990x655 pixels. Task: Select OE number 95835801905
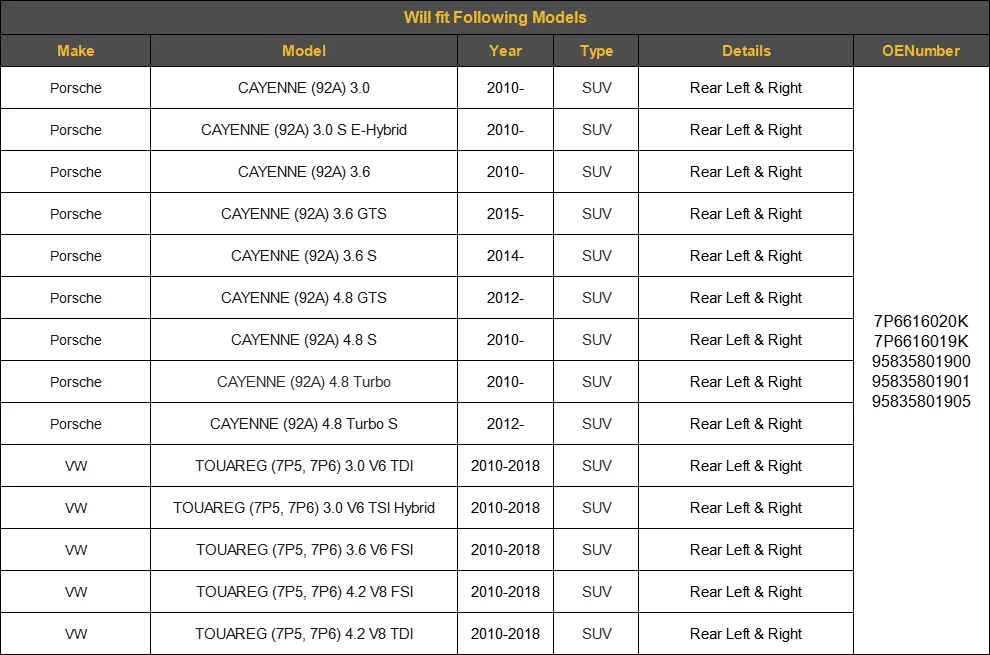coord(921,401)
